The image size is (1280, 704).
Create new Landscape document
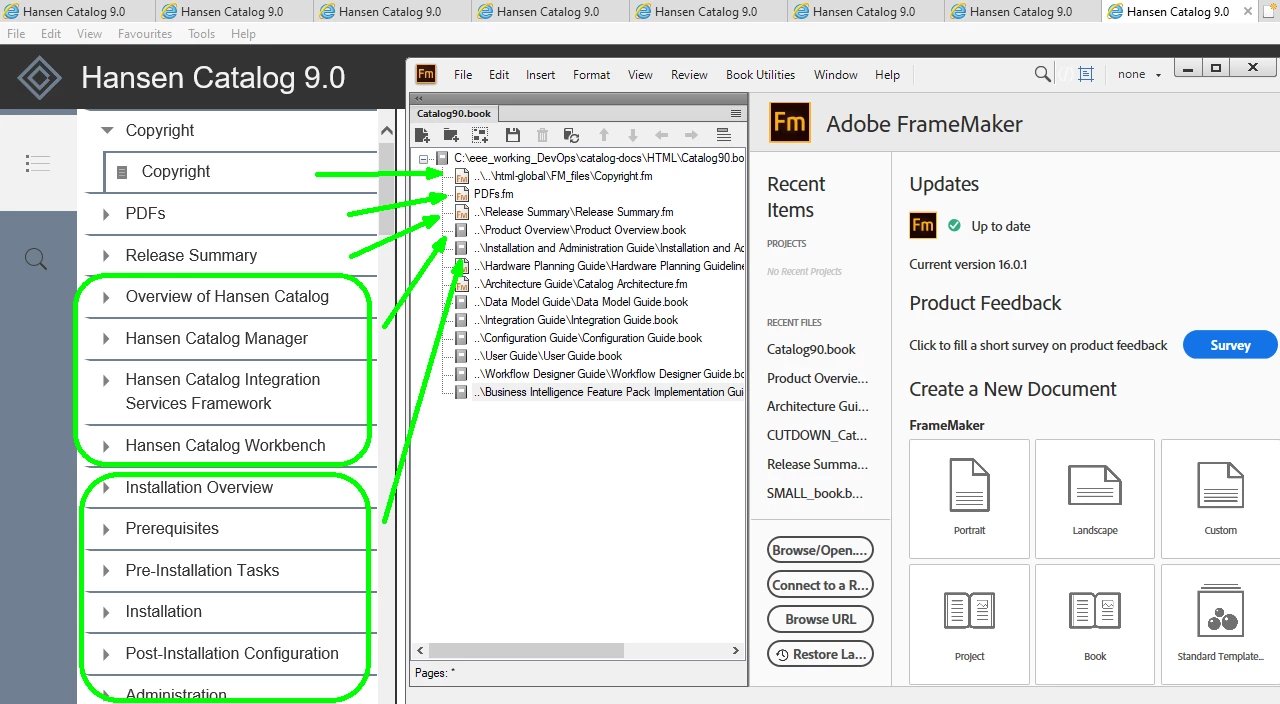click(1095, 498)
